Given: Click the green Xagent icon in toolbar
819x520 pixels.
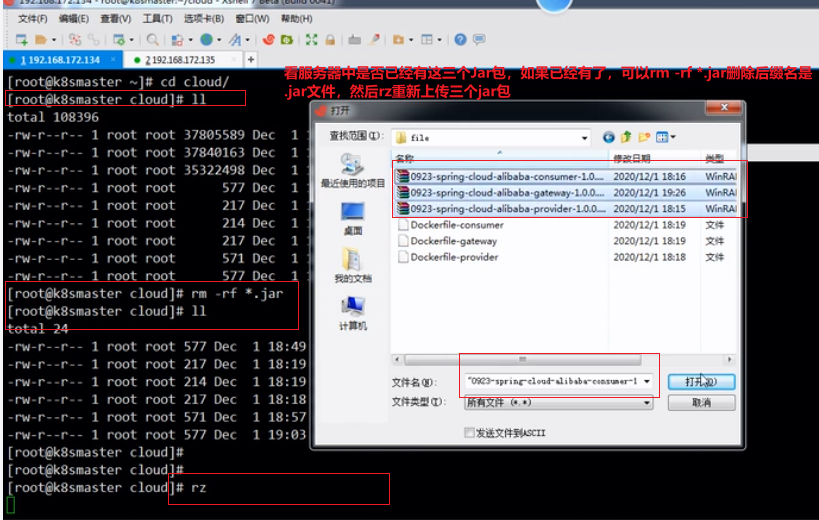Looking at the screenshot, I should [287, 40].
